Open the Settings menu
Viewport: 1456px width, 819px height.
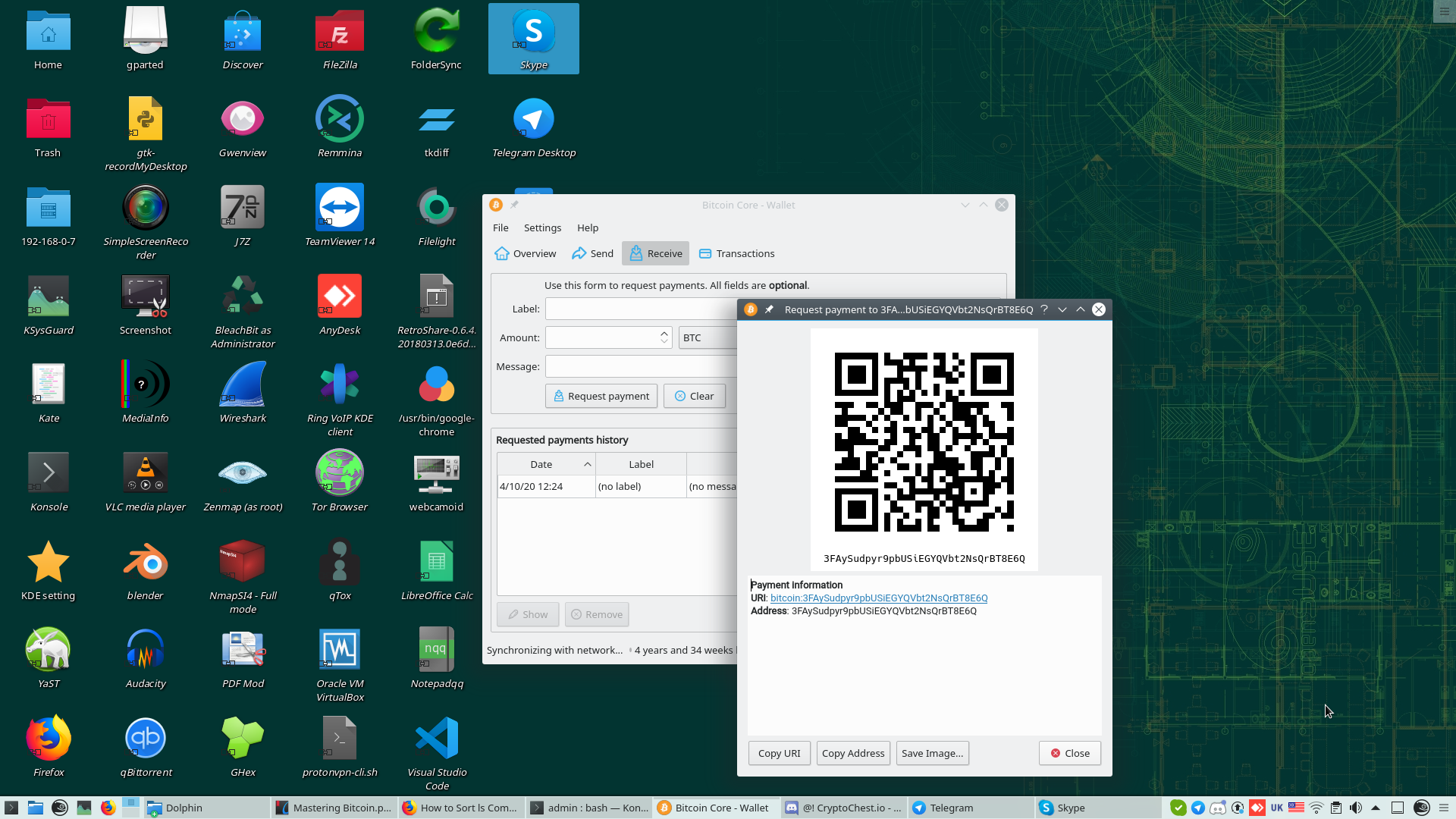click(542, 227)
